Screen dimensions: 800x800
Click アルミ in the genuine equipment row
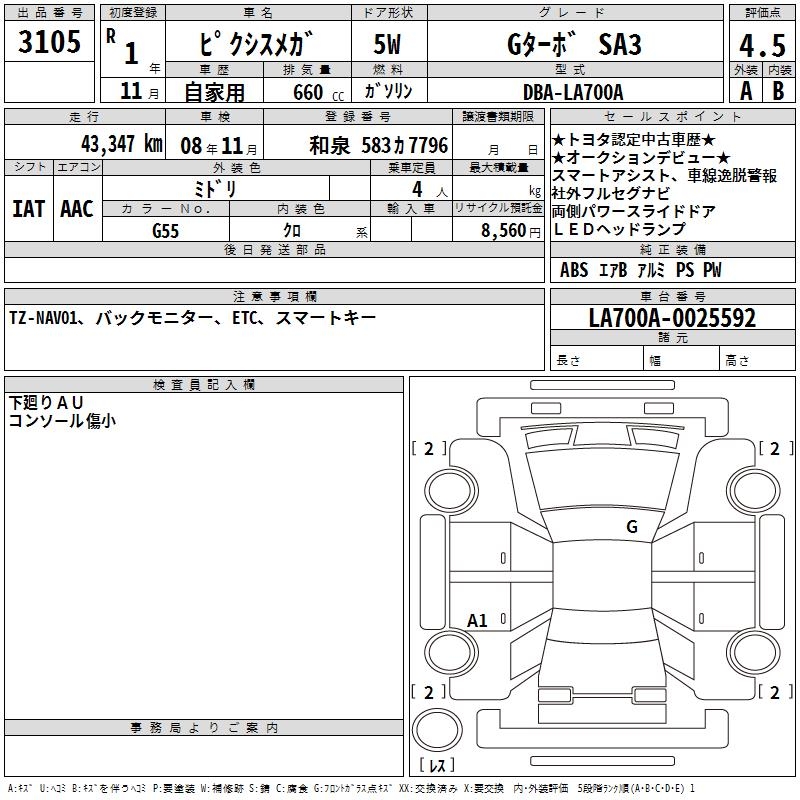point(652,269)
